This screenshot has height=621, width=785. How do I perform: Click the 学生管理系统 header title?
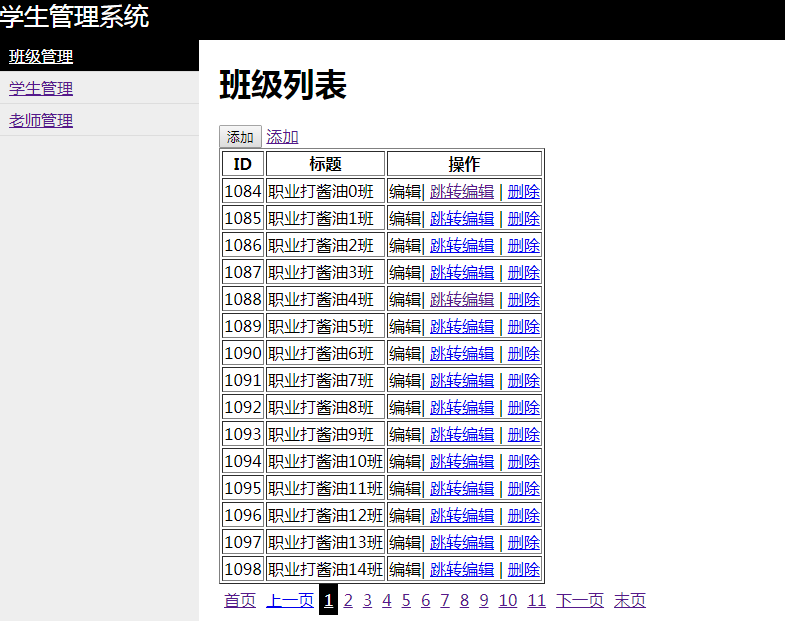tap(74, 17)
